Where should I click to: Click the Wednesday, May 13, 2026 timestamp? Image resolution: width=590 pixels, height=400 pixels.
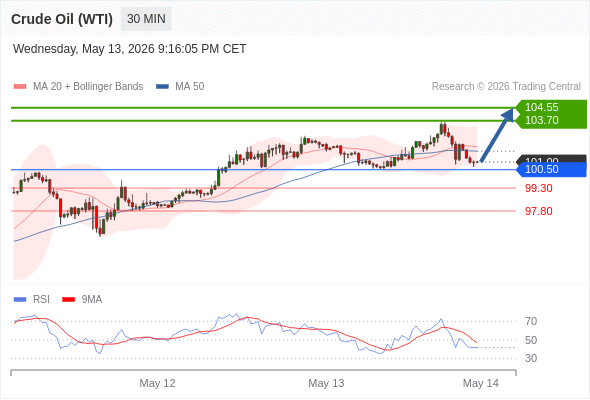coord(129,49)
